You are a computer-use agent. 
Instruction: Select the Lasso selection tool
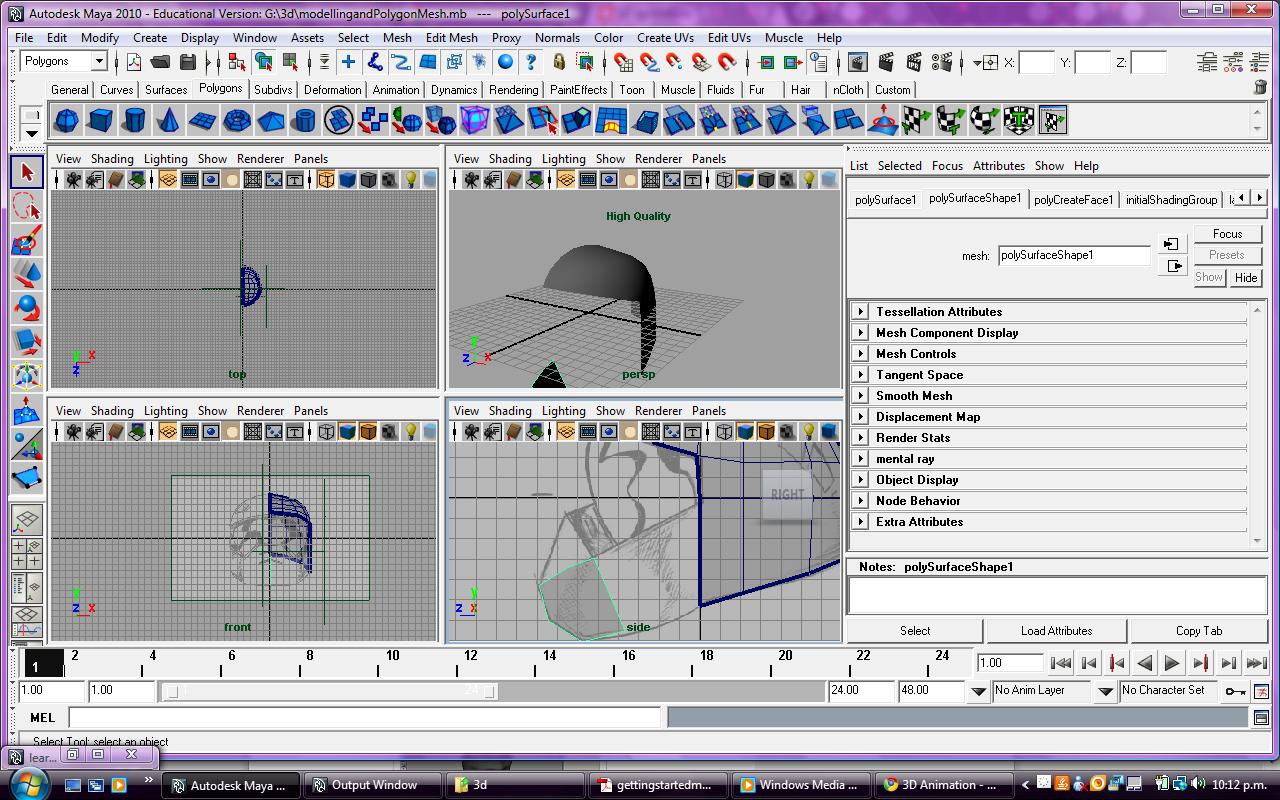tap(27, 205)
